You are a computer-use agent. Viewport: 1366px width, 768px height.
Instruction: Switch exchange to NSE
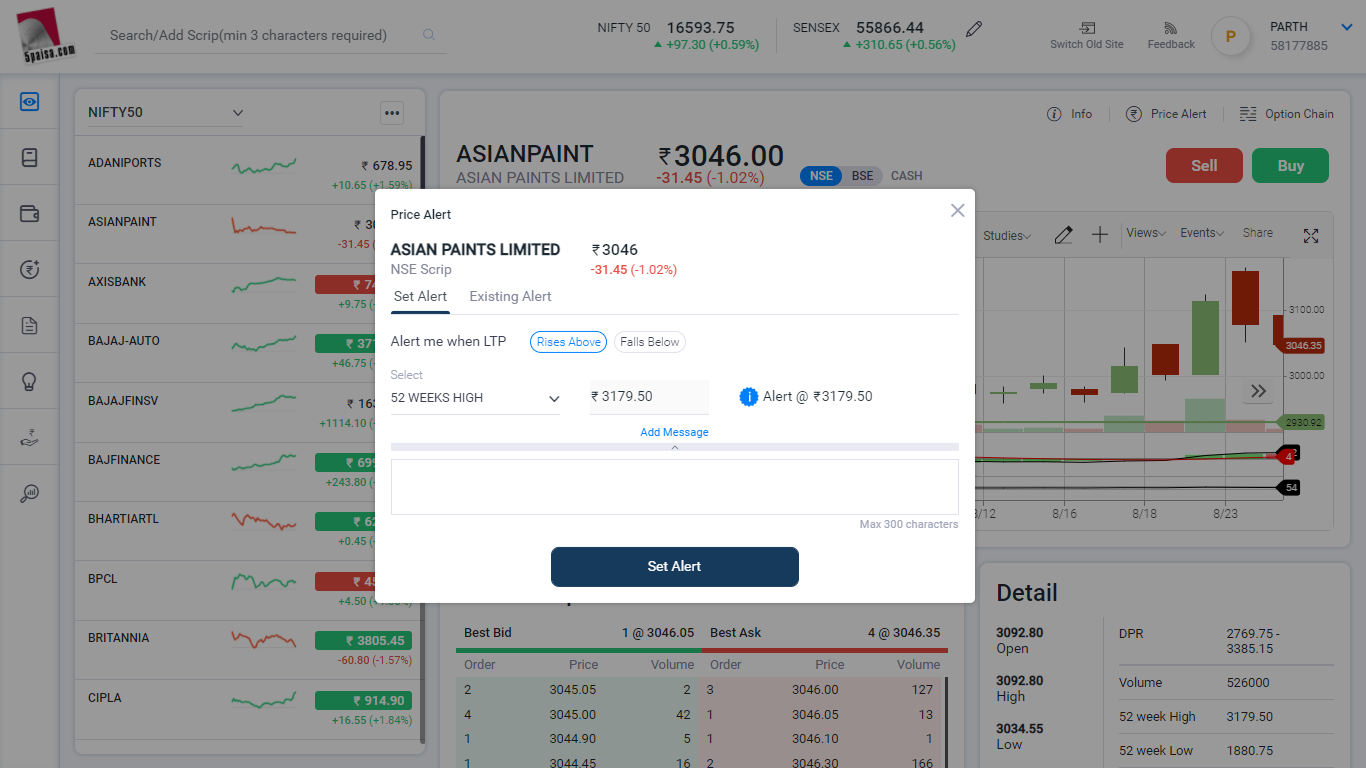pos(821,176)
